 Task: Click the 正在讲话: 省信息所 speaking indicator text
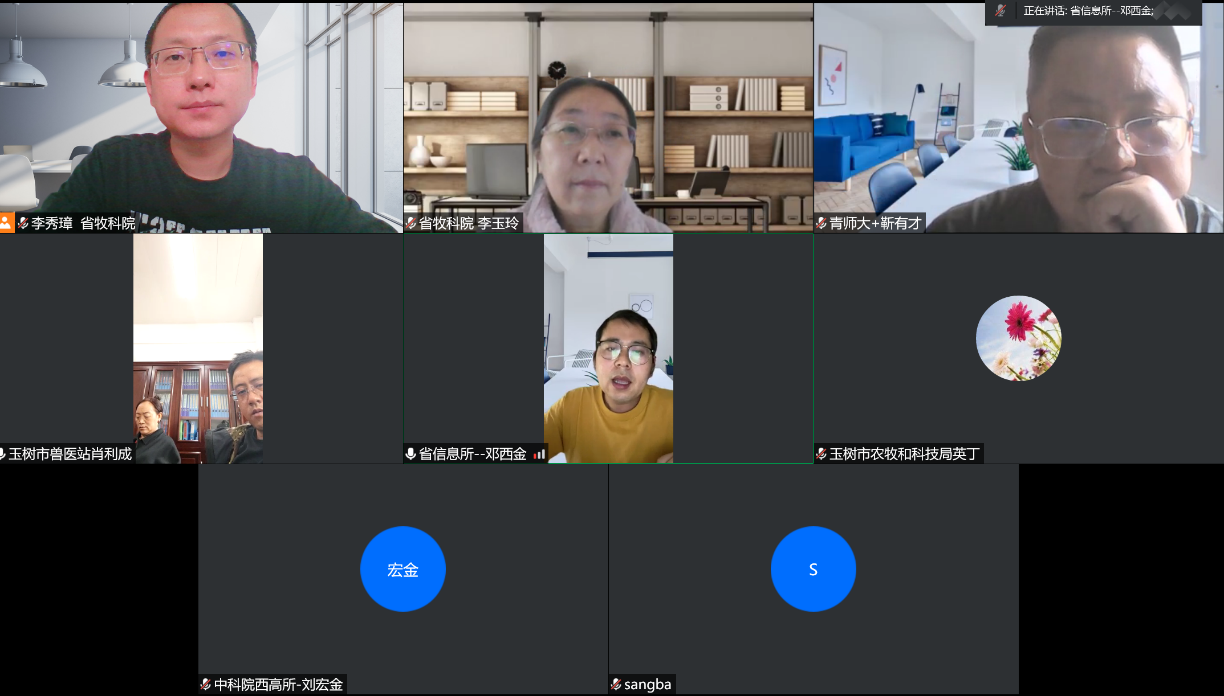pyautogui.click(x=1088, y=11)
